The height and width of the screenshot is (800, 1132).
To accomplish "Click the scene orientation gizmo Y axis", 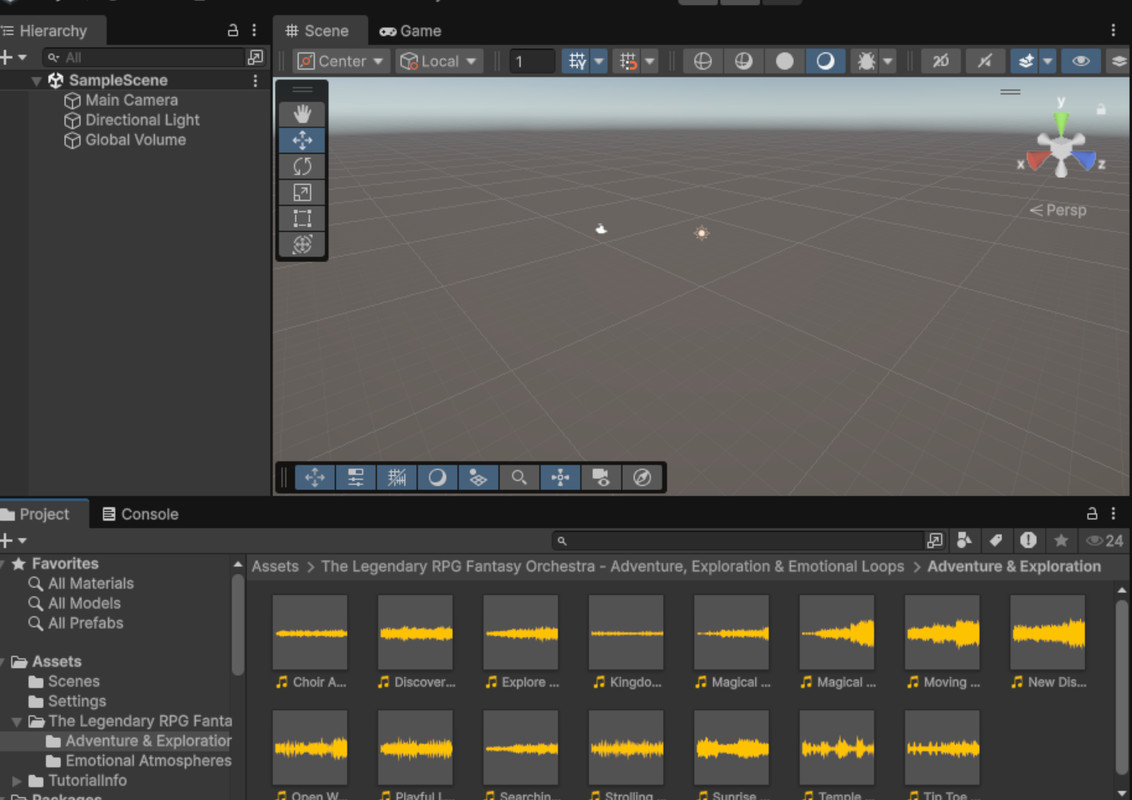I will pyautogui.click(x=1061, y=120).
